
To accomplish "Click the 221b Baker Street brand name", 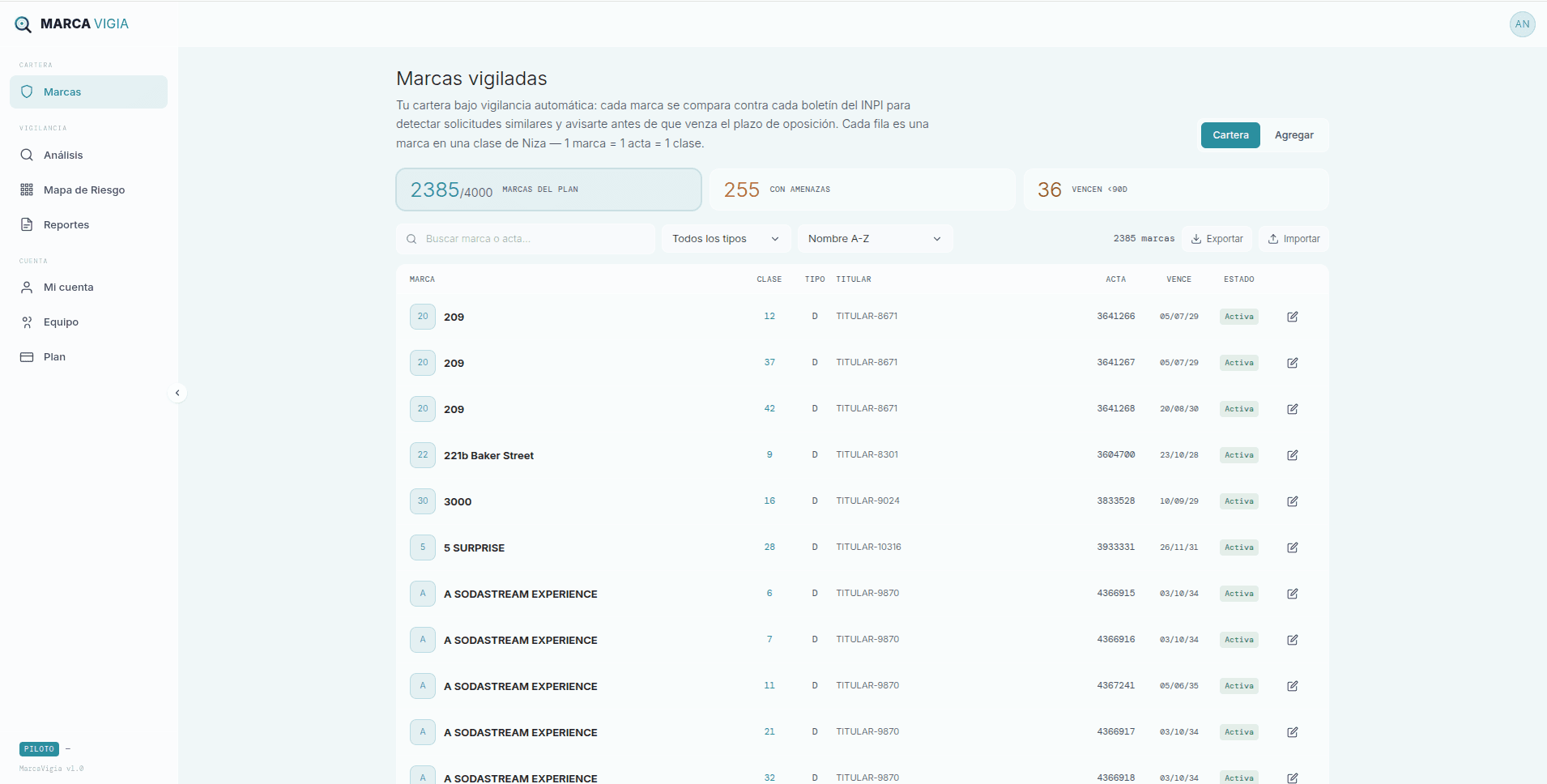I will point(488,456).
